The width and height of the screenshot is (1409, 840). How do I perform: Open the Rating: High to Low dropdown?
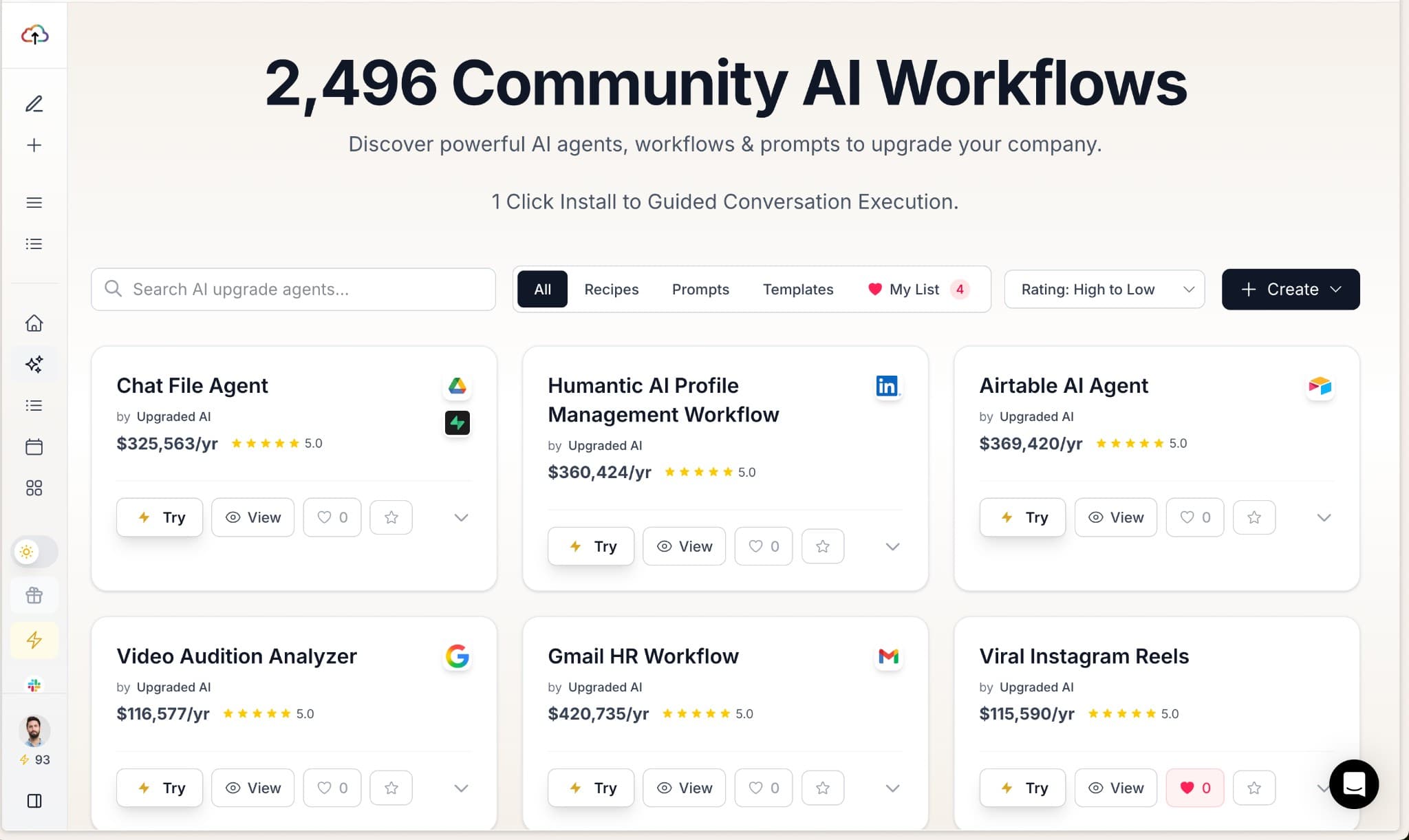1104,290
